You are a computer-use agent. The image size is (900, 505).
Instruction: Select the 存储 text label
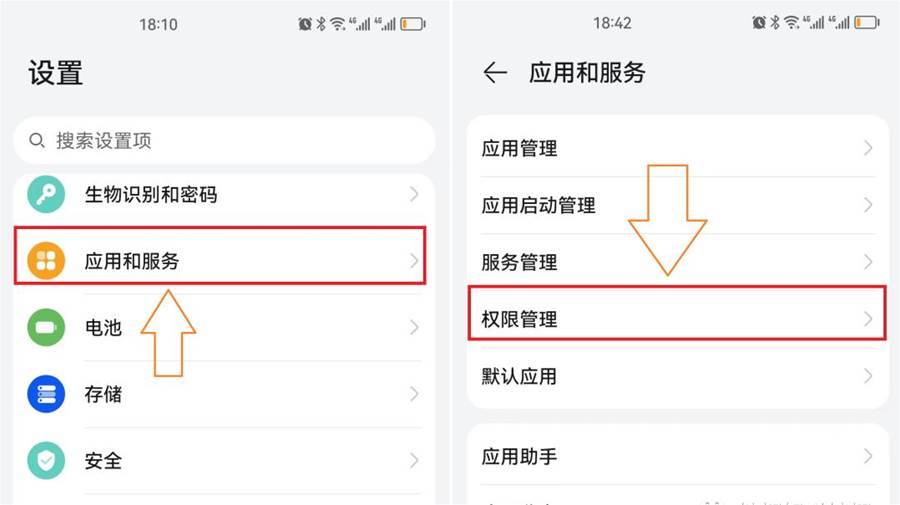[x=103, y=394]
